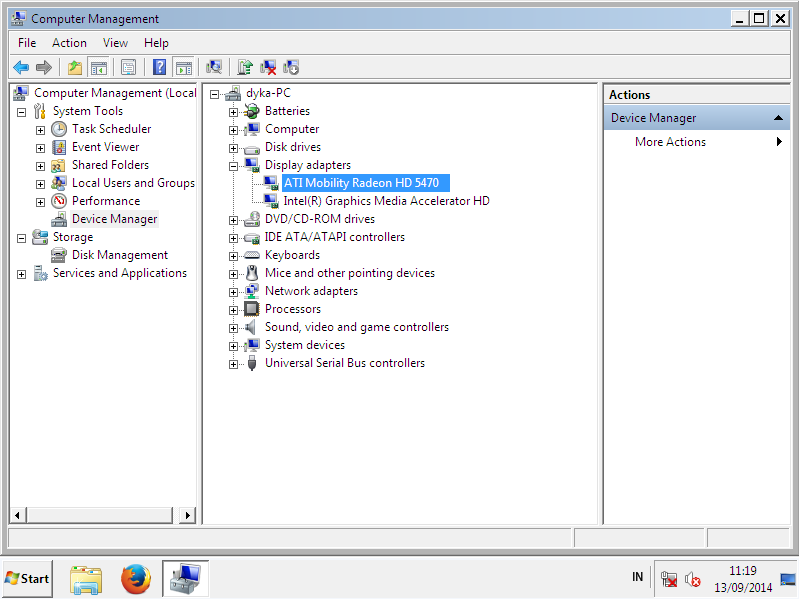Image resolution: width=799 pixels, height=599 pixels.
Task: Toggle the Show/Hide Action Pane icon
Action: click(184, 67)
